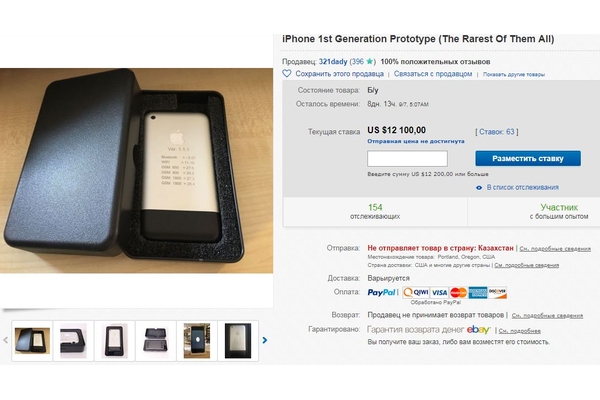The image size is (600, 400).
Task: Show previous thumbnails with left arrow
Action: pyautogui.click(x=5, y=340)
